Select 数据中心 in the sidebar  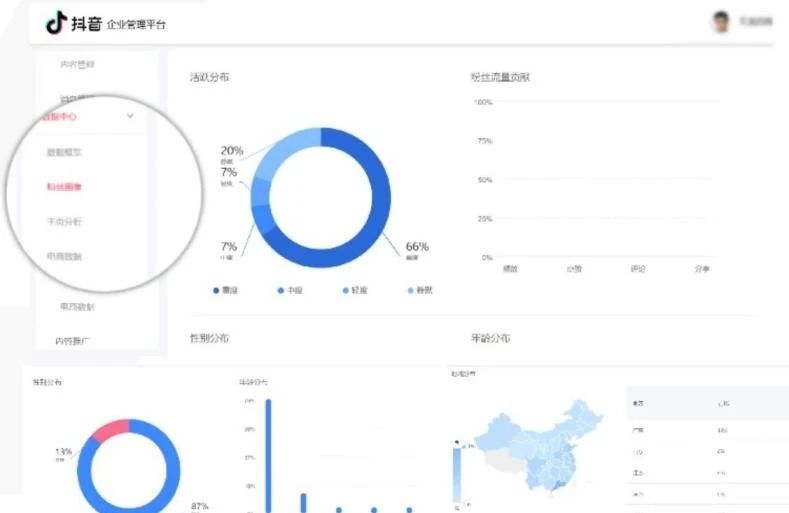(x=59, y=117)
